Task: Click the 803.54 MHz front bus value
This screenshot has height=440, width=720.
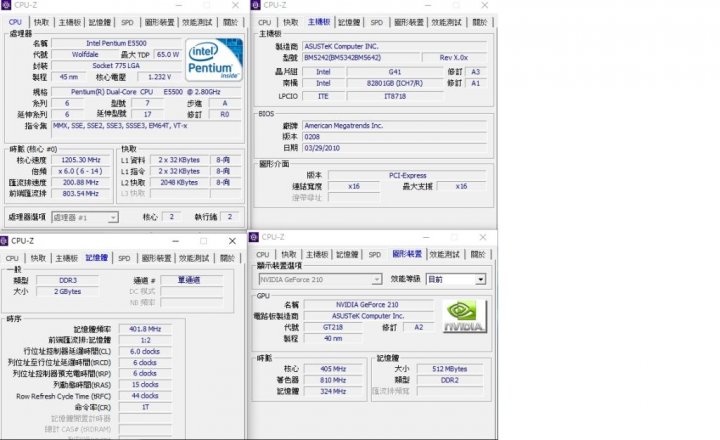Action: [x=81, y=193]
